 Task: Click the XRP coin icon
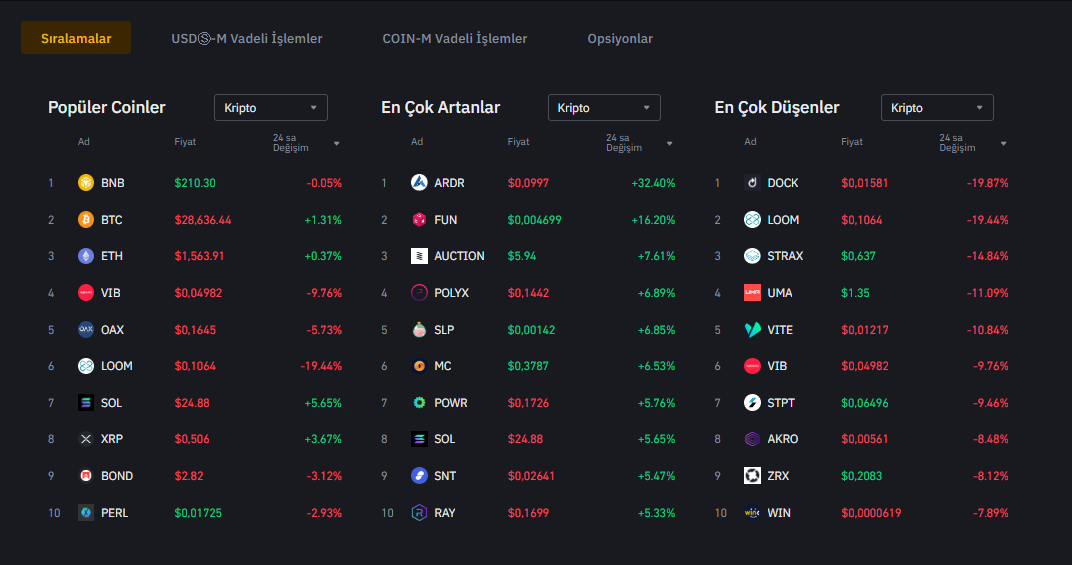click(86, 439)
